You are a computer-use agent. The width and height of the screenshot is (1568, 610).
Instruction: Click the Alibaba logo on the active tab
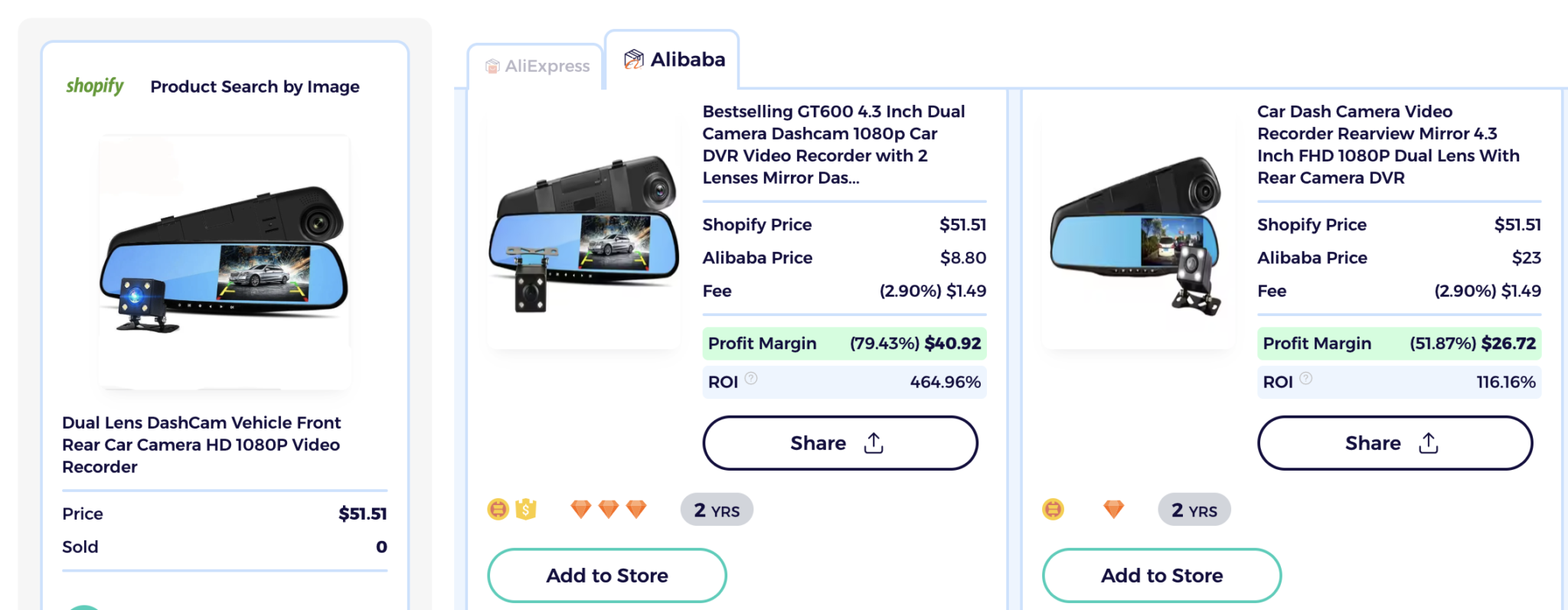[x=634, y=58]
